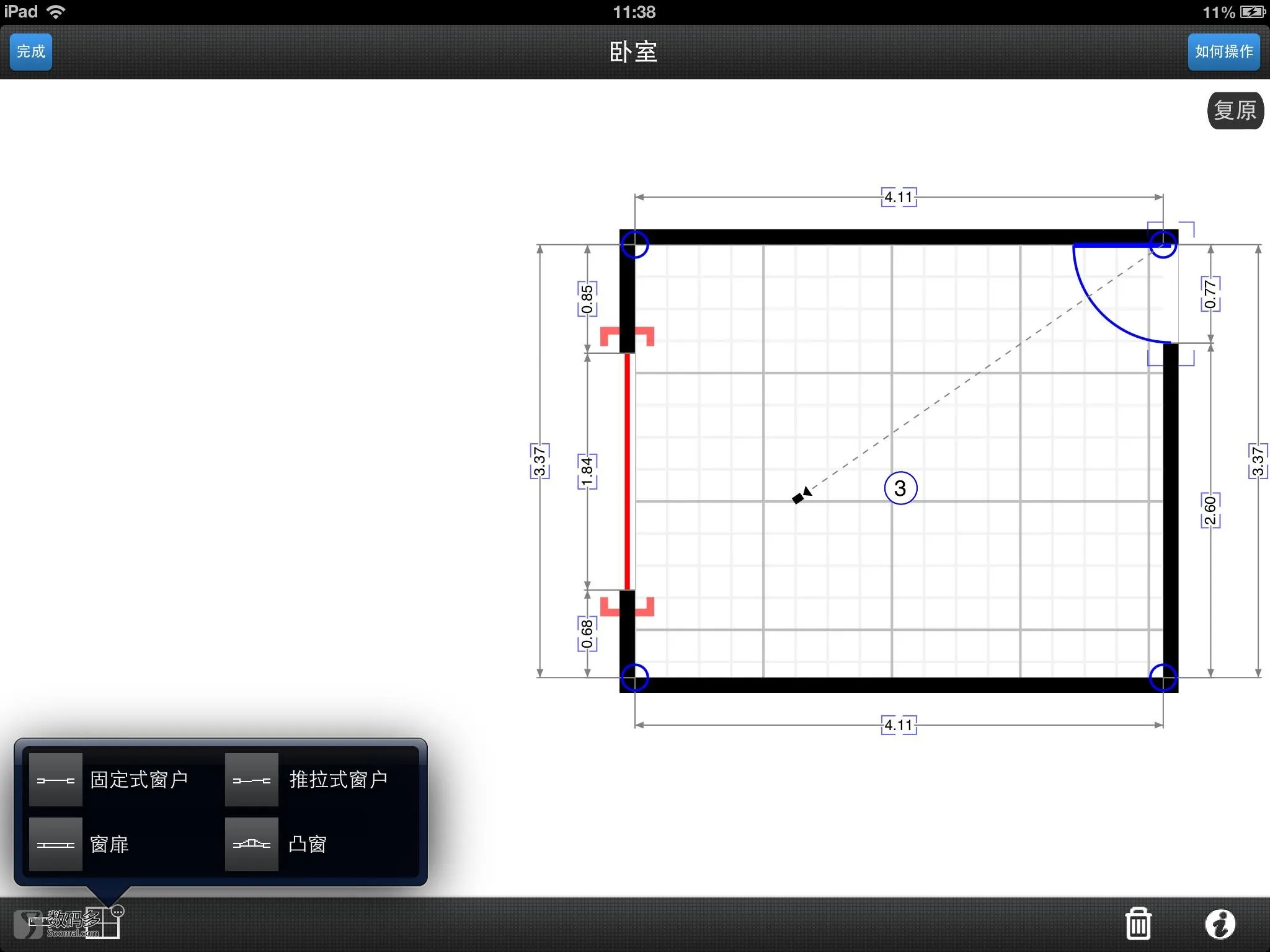The width and height of the screenshot is (1270, 952).
Task: Open 如何操作 help button
Action: pyautogui.click(x=1223, y=51)
